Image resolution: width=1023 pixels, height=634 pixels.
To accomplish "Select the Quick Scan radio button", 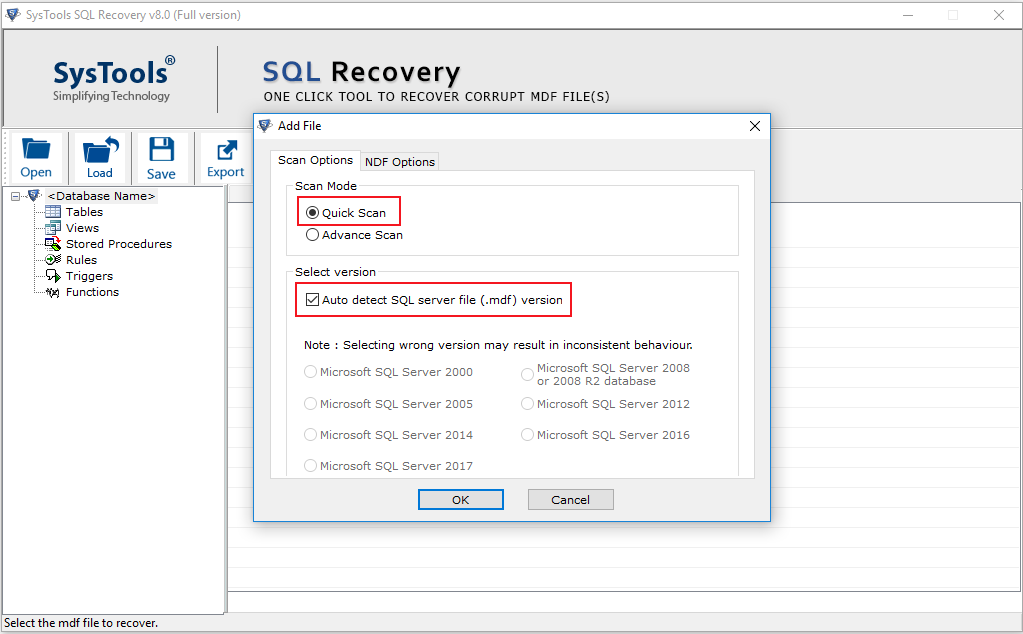I will [313, 213].
